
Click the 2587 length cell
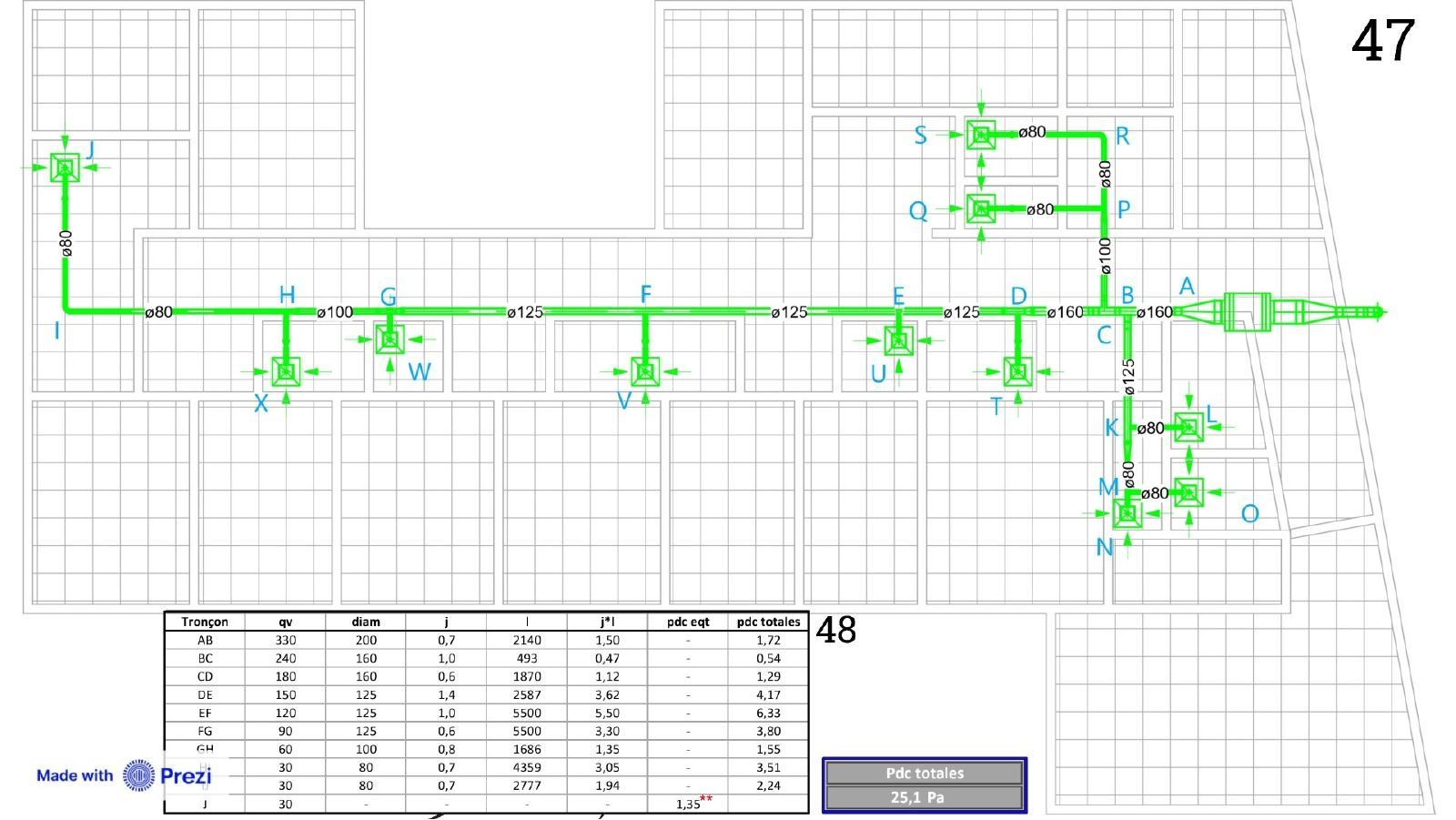click(527, 694)
